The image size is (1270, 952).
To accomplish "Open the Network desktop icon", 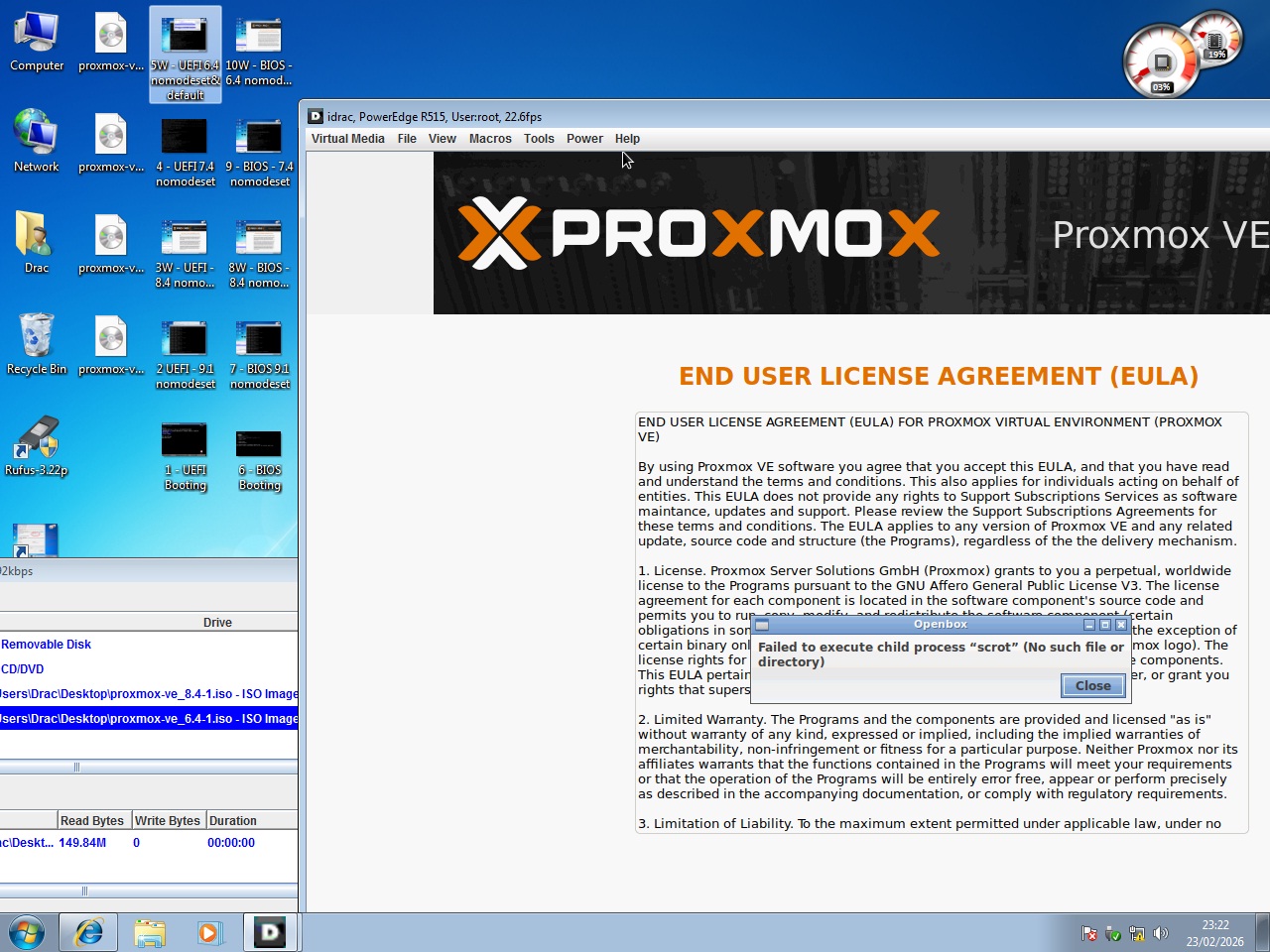I will (x=37, y=142).
